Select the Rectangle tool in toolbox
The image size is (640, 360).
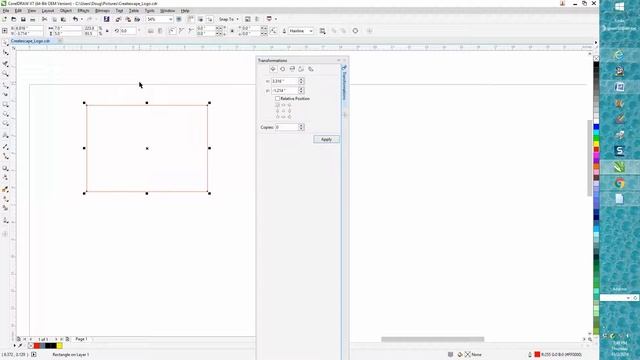pos(5,105)
